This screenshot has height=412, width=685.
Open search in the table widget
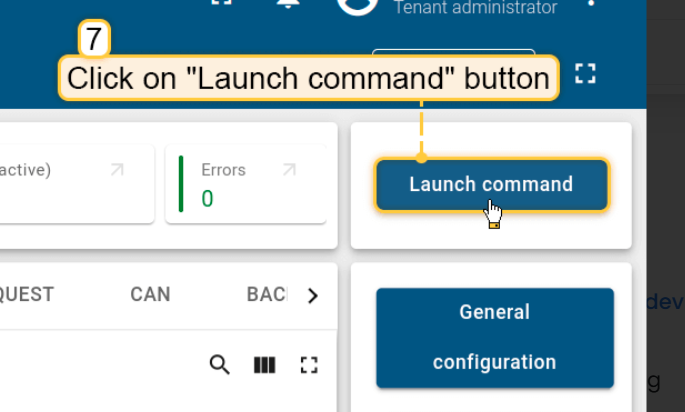[x=219, y=365]
